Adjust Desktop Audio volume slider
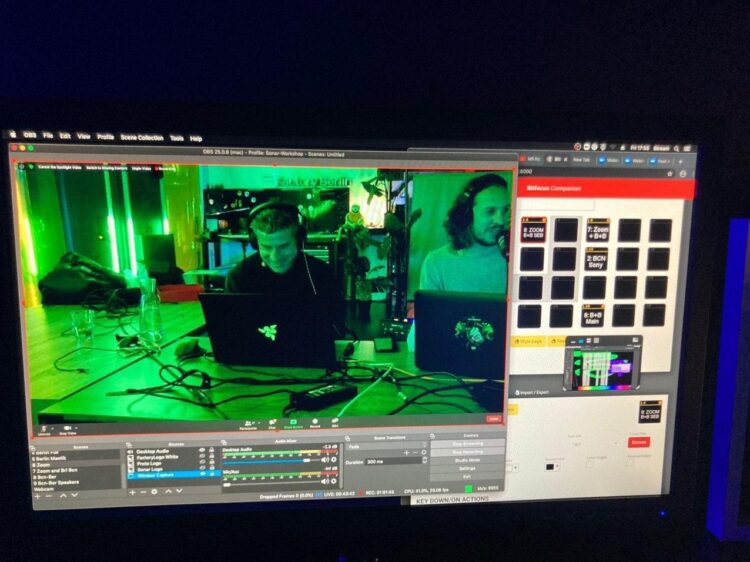750x562 pixels. [270, 461]
